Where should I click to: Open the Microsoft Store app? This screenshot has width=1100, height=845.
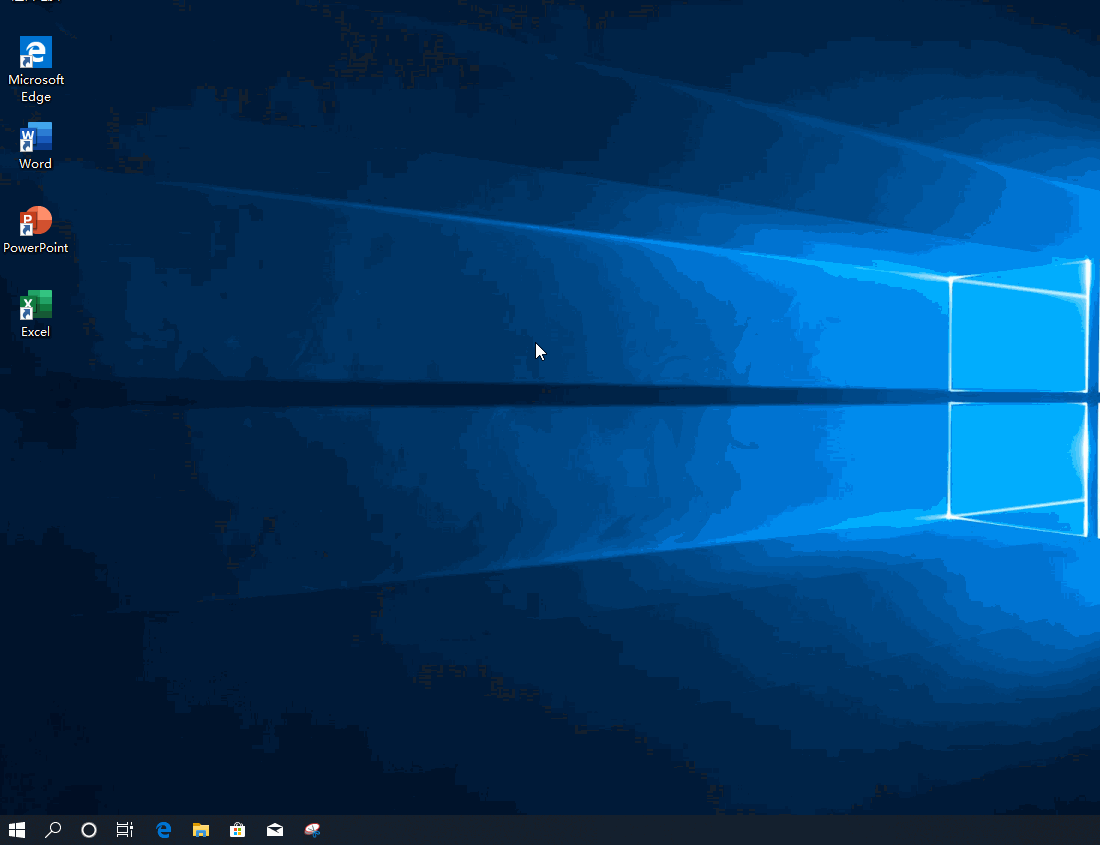[237, 830]
